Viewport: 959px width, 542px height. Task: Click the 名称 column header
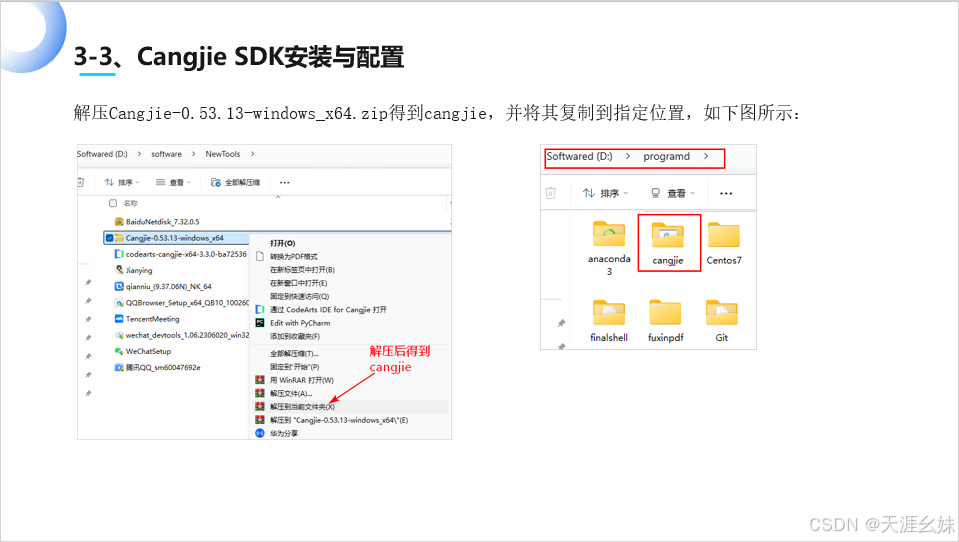tap(130, 203)
